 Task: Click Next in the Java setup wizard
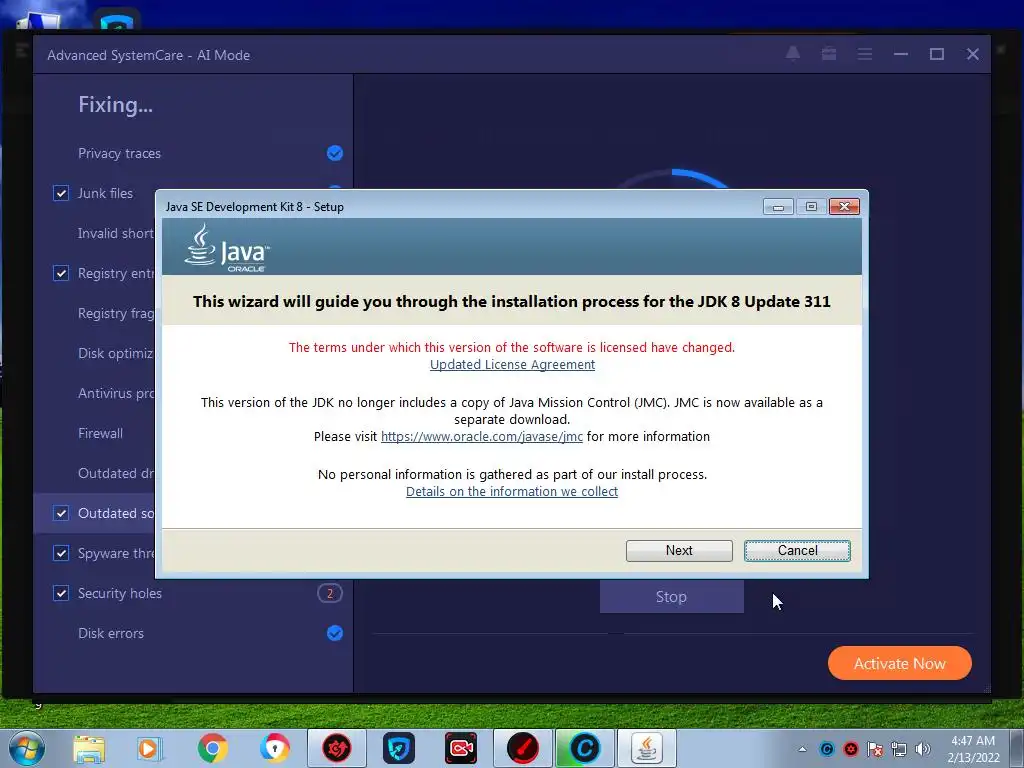(679, 551)
